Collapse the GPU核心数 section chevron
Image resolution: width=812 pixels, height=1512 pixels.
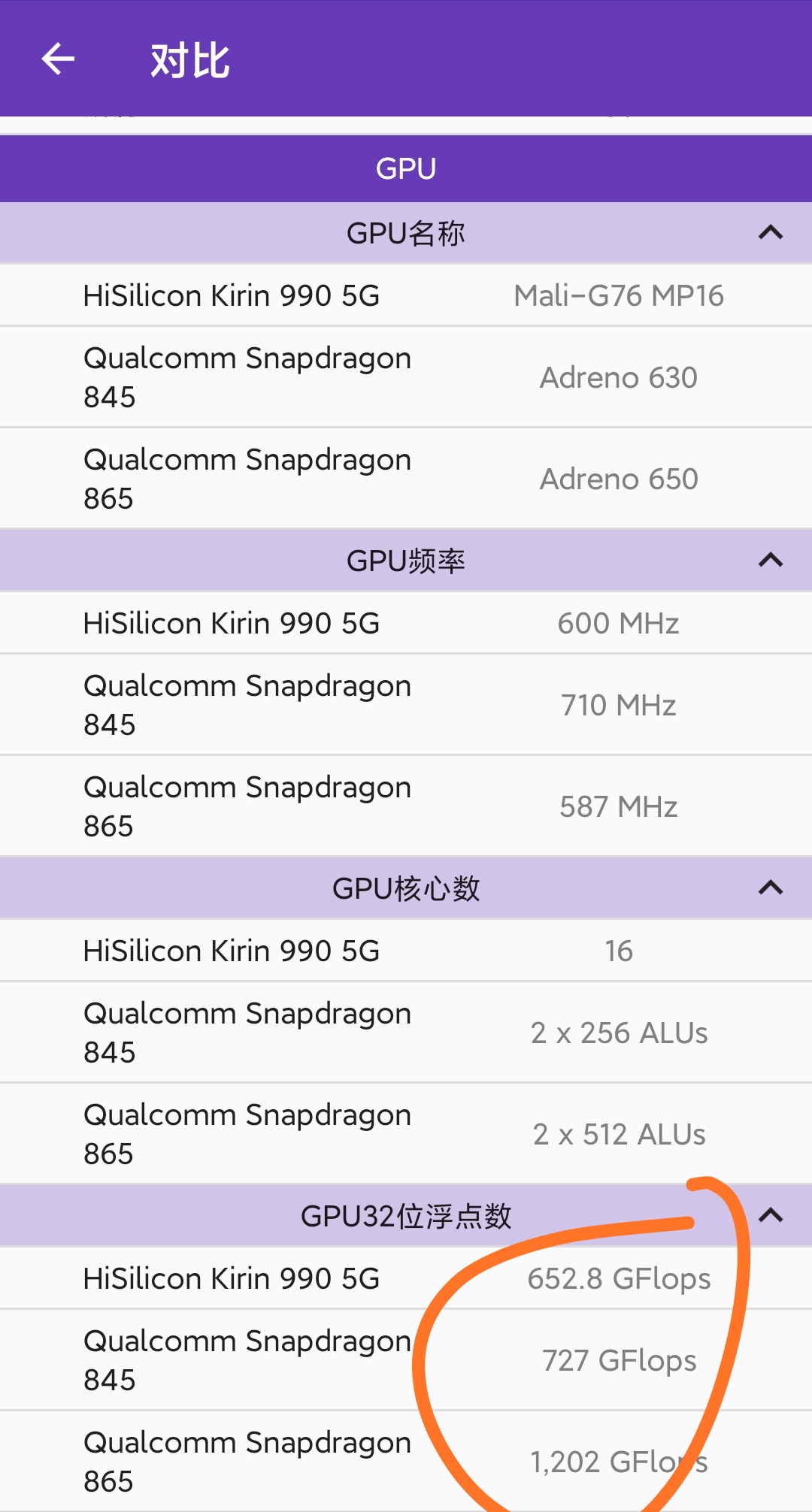pos(771,888)
